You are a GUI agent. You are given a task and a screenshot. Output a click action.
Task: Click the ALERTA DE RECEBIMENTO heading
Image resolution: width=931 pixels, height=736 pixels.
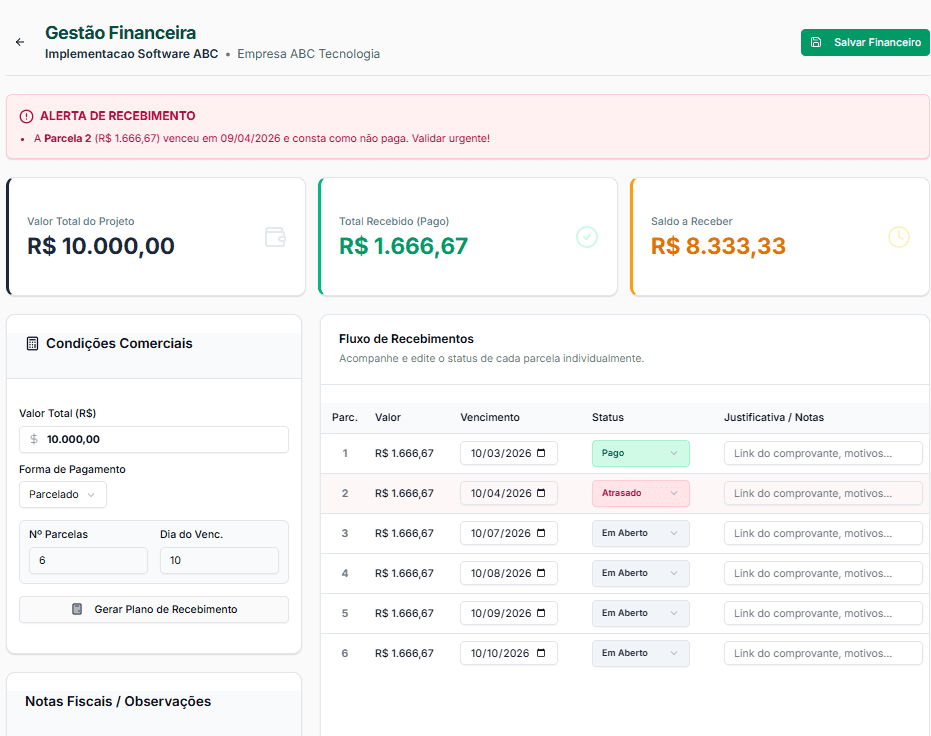pos(118,116)
